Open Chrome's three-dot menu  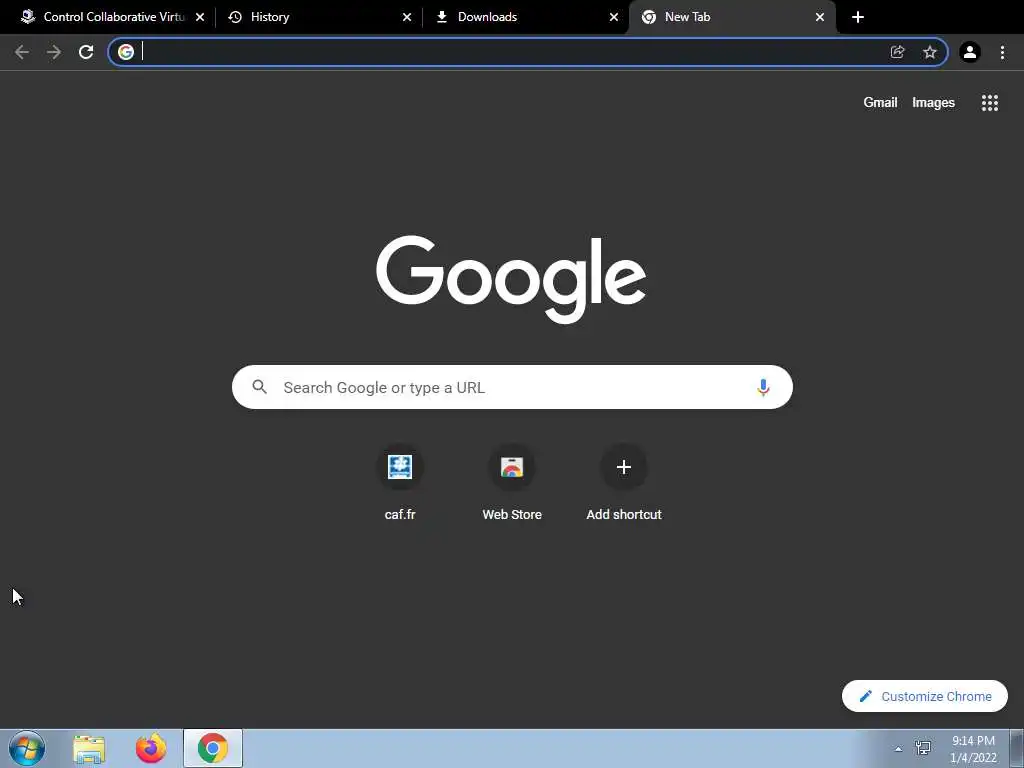pyautogui.click(x=1002, y=52)
